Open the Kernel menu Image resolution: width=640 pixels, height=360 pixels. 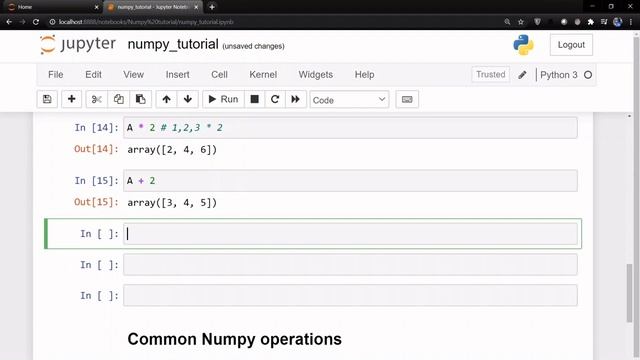(x=263, y=75)
